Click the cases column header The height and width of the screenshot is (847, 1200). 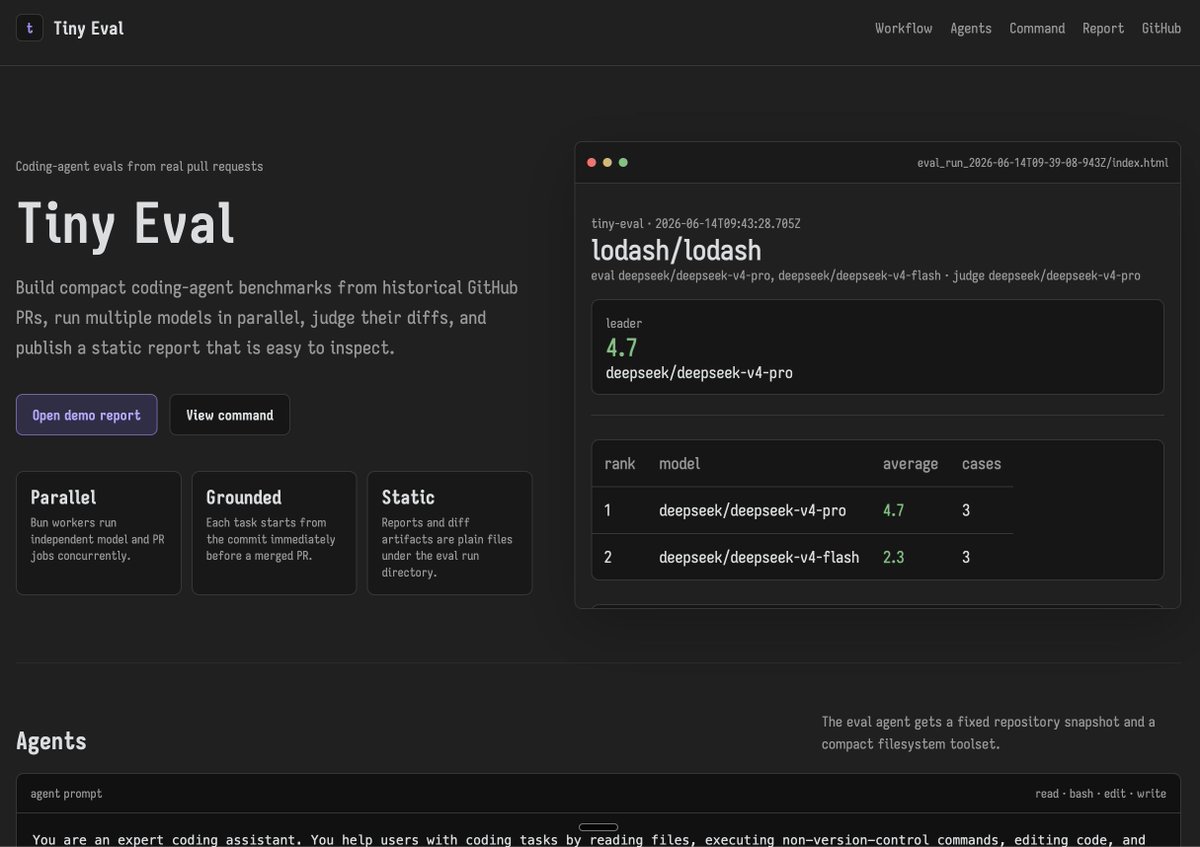click(x=981, y=464)
